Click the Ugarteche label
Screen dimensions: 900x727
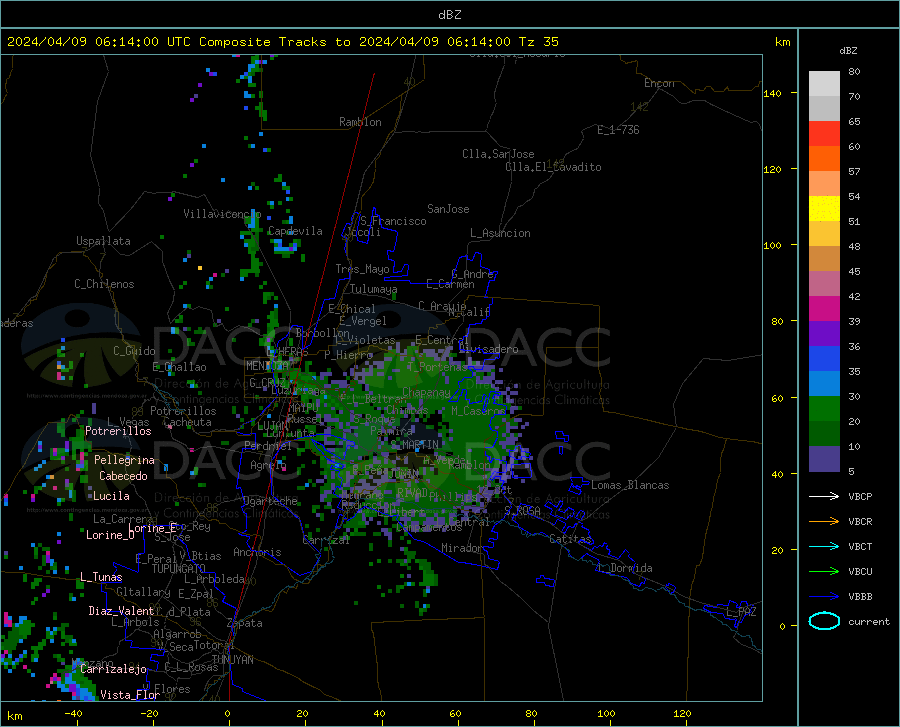tap(270, 501)
